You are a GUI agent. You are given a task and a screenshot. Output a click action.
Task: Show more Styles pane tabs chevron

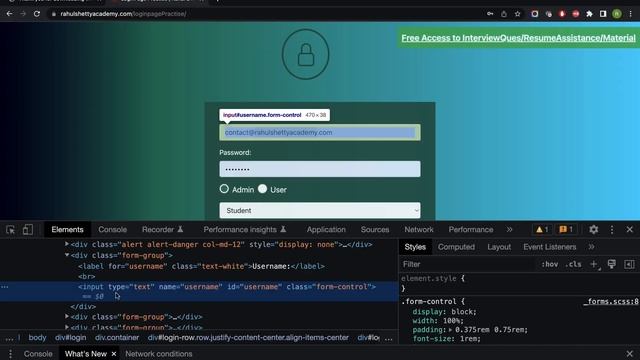tap(591, 247)
